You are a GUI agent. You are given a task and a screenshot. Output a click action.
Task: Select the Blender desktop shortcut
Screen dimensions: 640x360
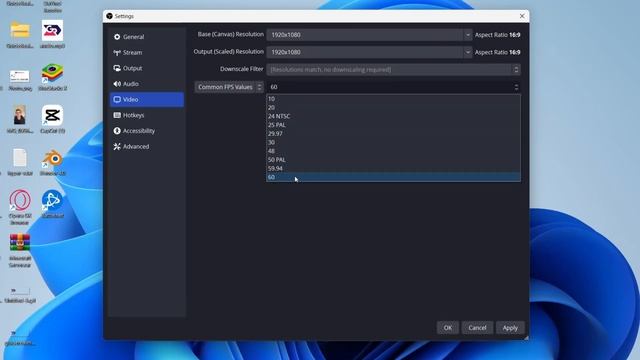coord(52,162)
